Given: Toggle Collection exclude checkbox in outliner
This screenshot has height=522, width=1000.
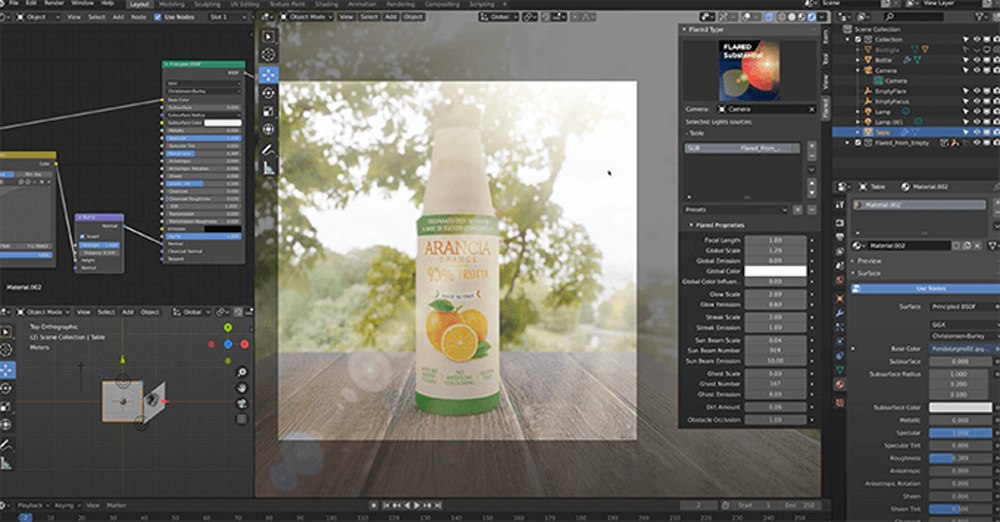Looking at the screenshot, I should pos(858,40).
